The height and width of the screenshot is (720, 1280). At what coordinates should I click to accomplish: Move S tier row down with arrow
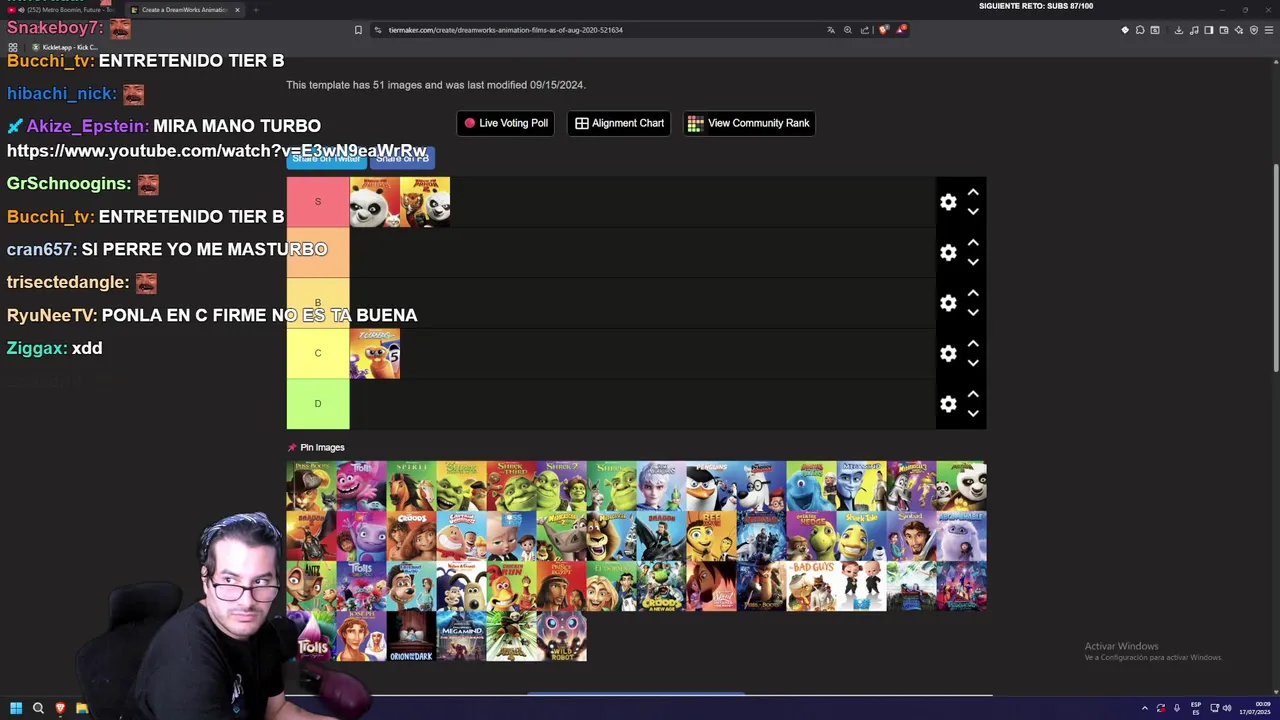[x=973, y=212]
